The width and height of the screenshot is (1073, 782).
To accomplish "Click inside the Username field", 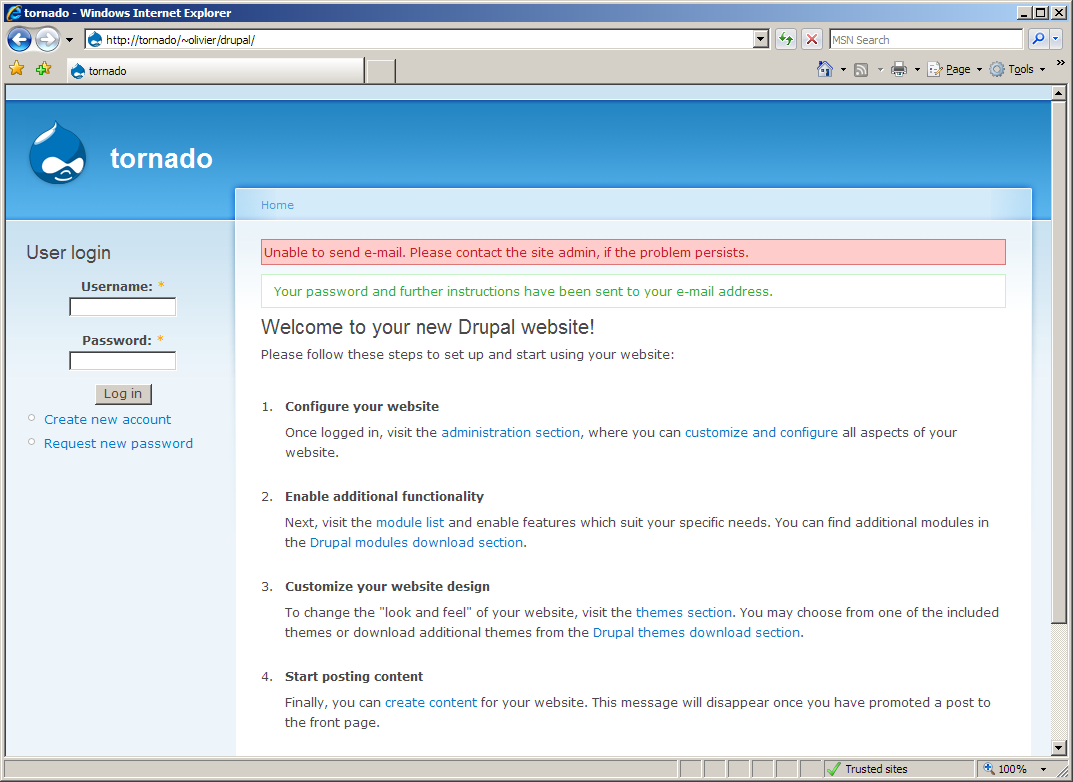I will coord(122,307).
